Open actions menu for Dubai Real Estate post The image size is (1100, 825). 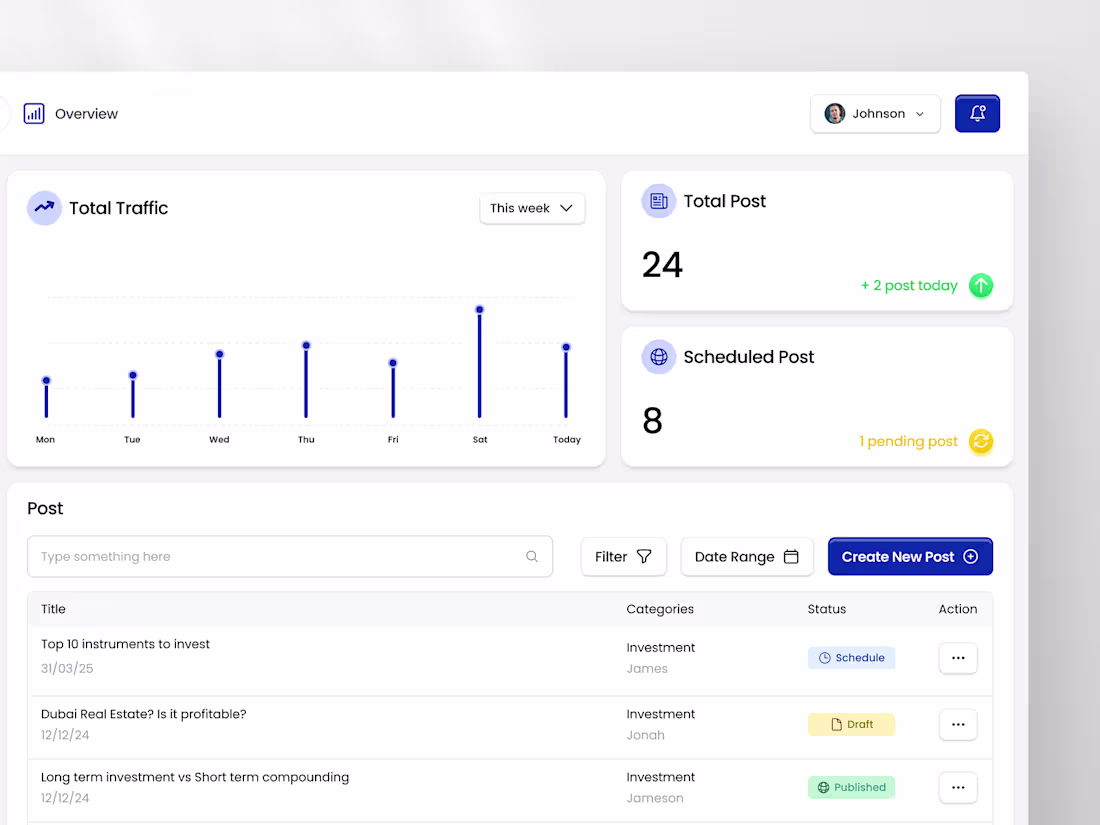click(958, 724)
